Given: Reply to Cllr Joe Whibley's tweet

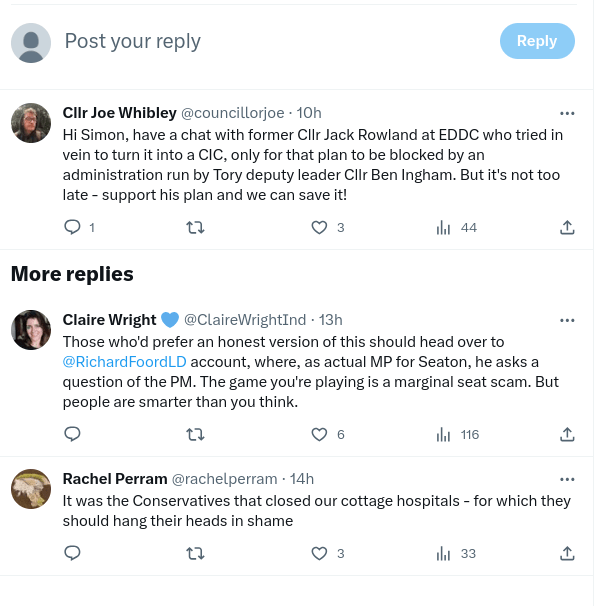Looking at the screenshot, I should (x=72, y=227).
